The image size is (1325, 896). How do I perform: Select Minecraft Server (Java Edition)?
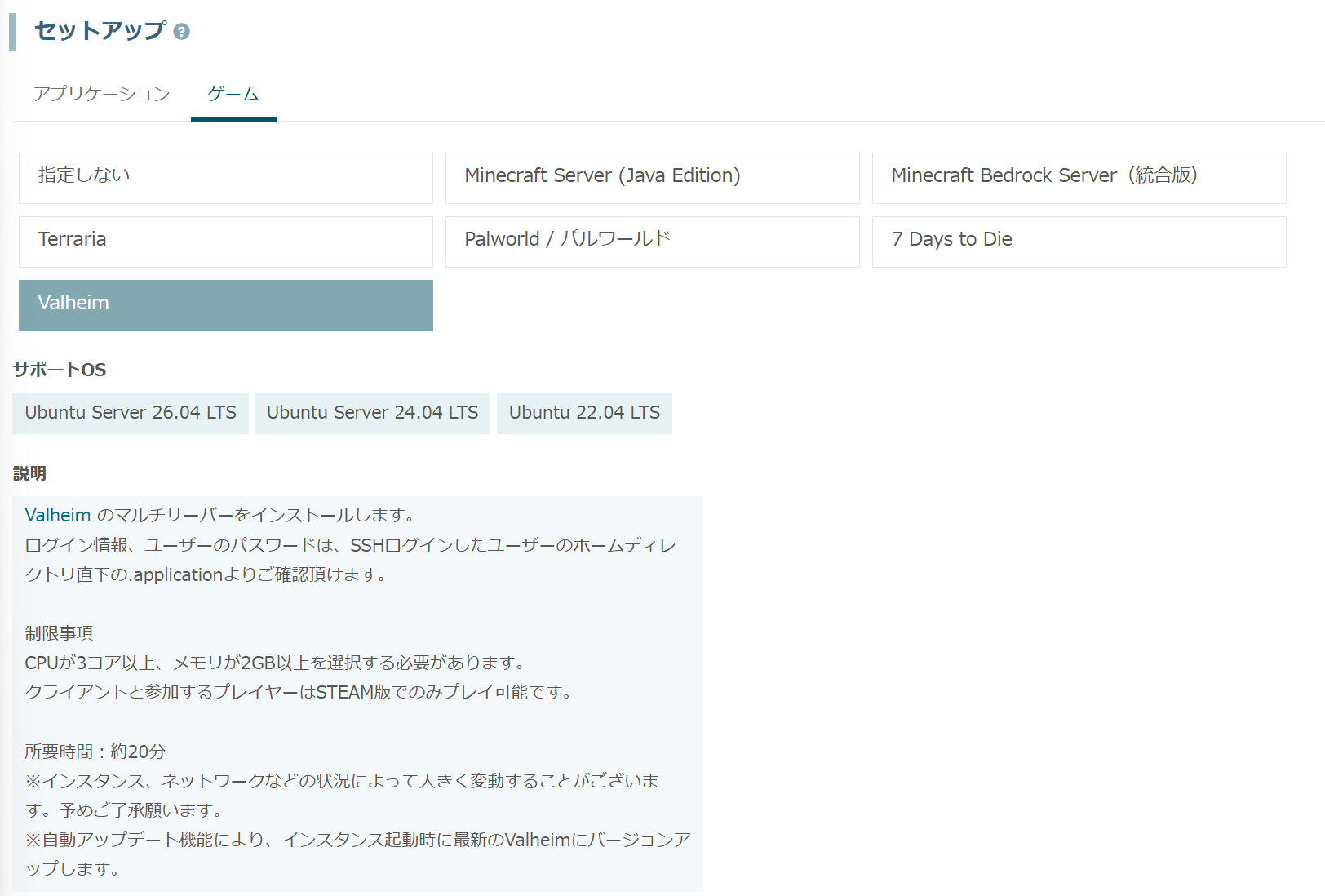click(x=653, y=178)
